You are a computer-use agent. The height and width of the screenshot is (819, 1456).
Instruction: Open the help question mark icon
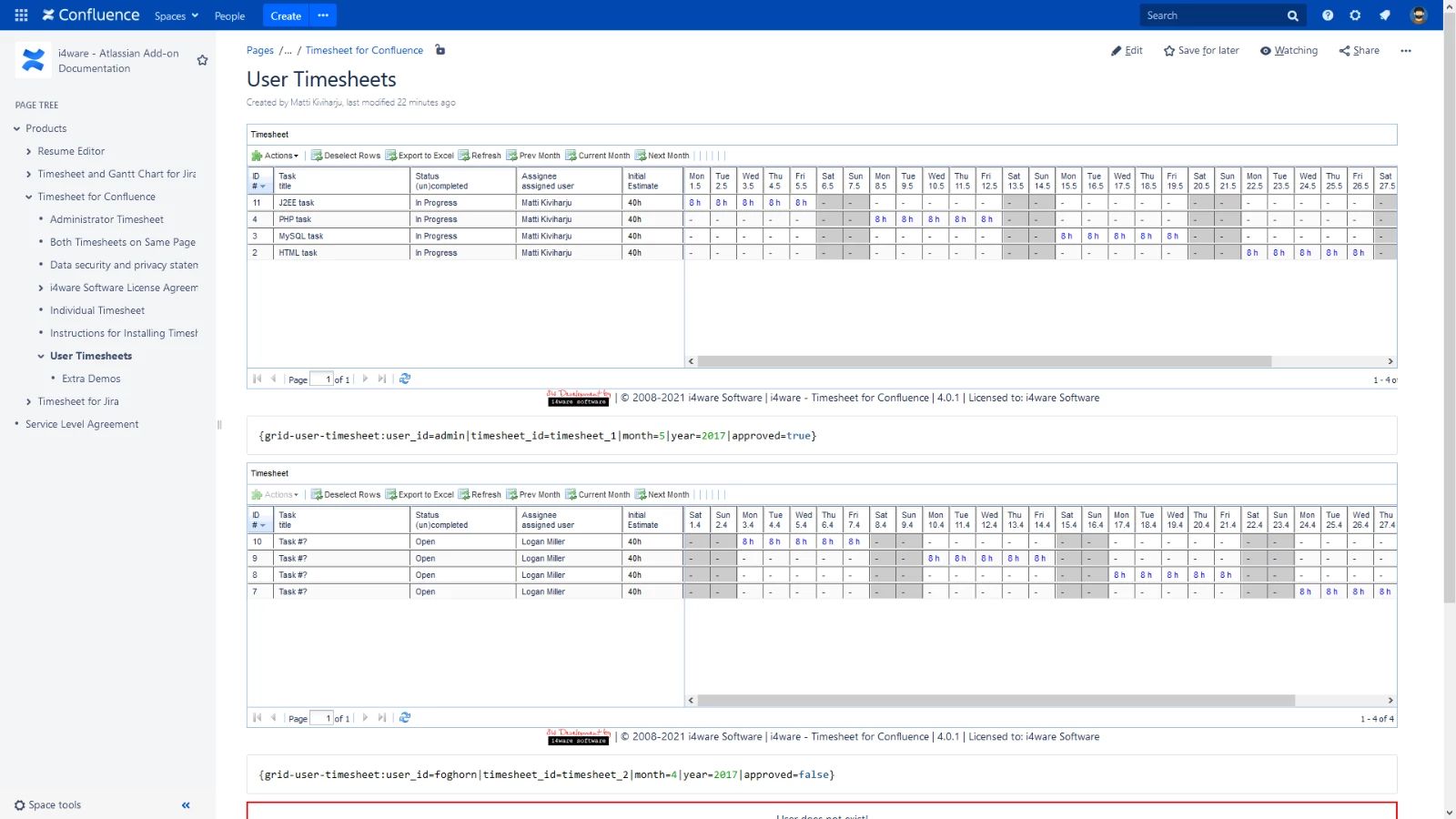click(1328, 15)
